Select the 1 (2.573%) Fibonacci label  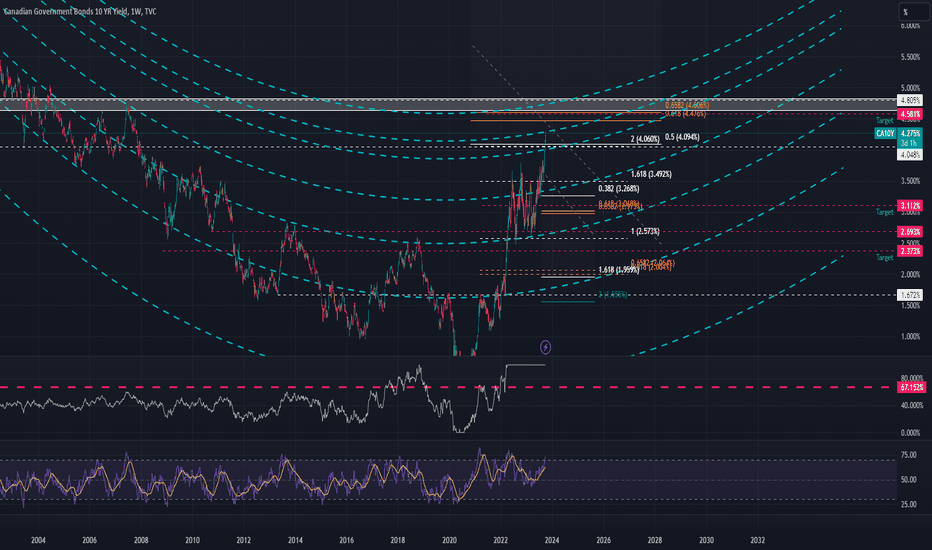tap(645, 231)
